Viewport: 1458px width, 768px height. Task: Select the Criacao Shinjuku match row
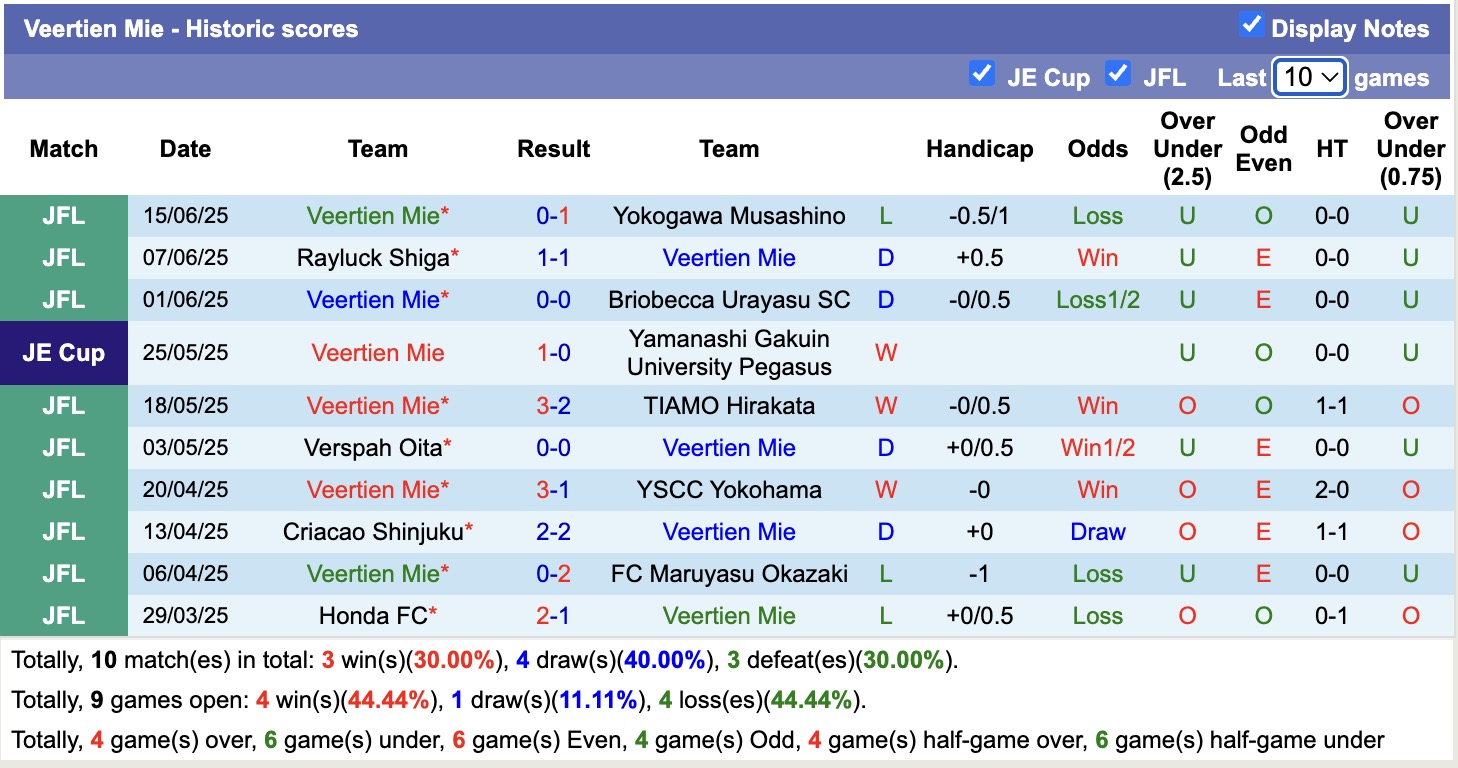376,532
